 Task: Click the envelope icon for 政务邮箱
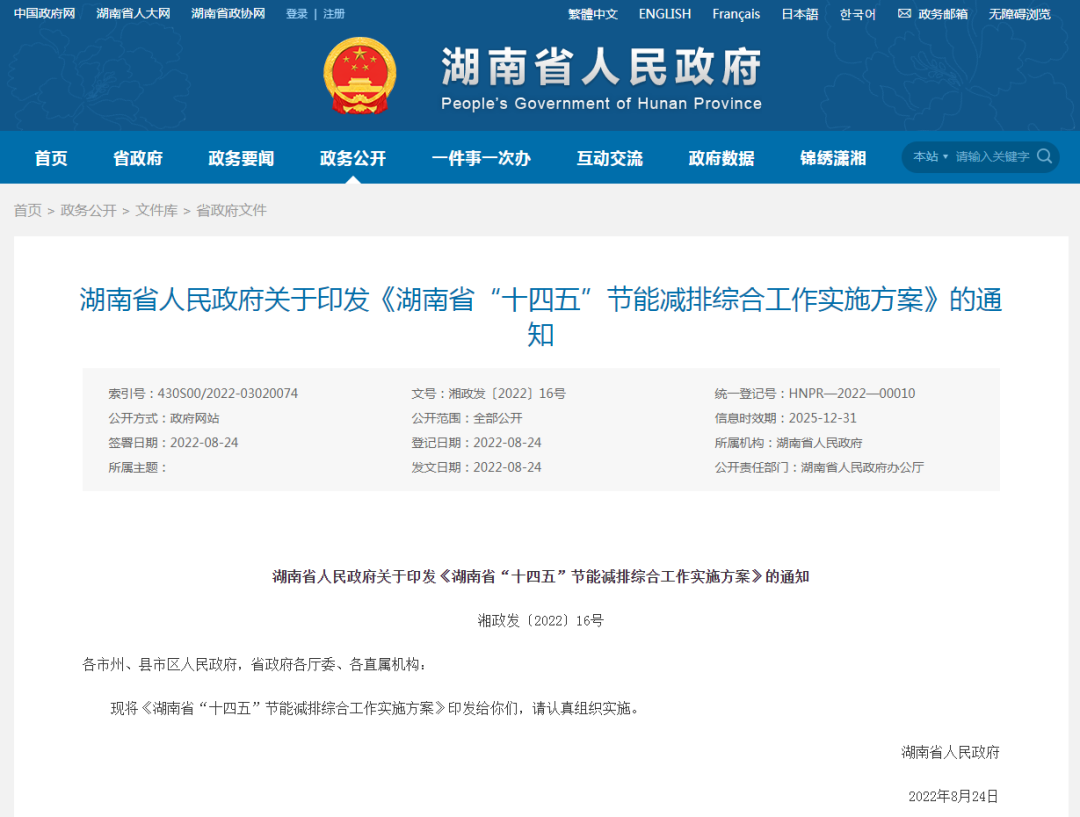click(x=904, y=14)
